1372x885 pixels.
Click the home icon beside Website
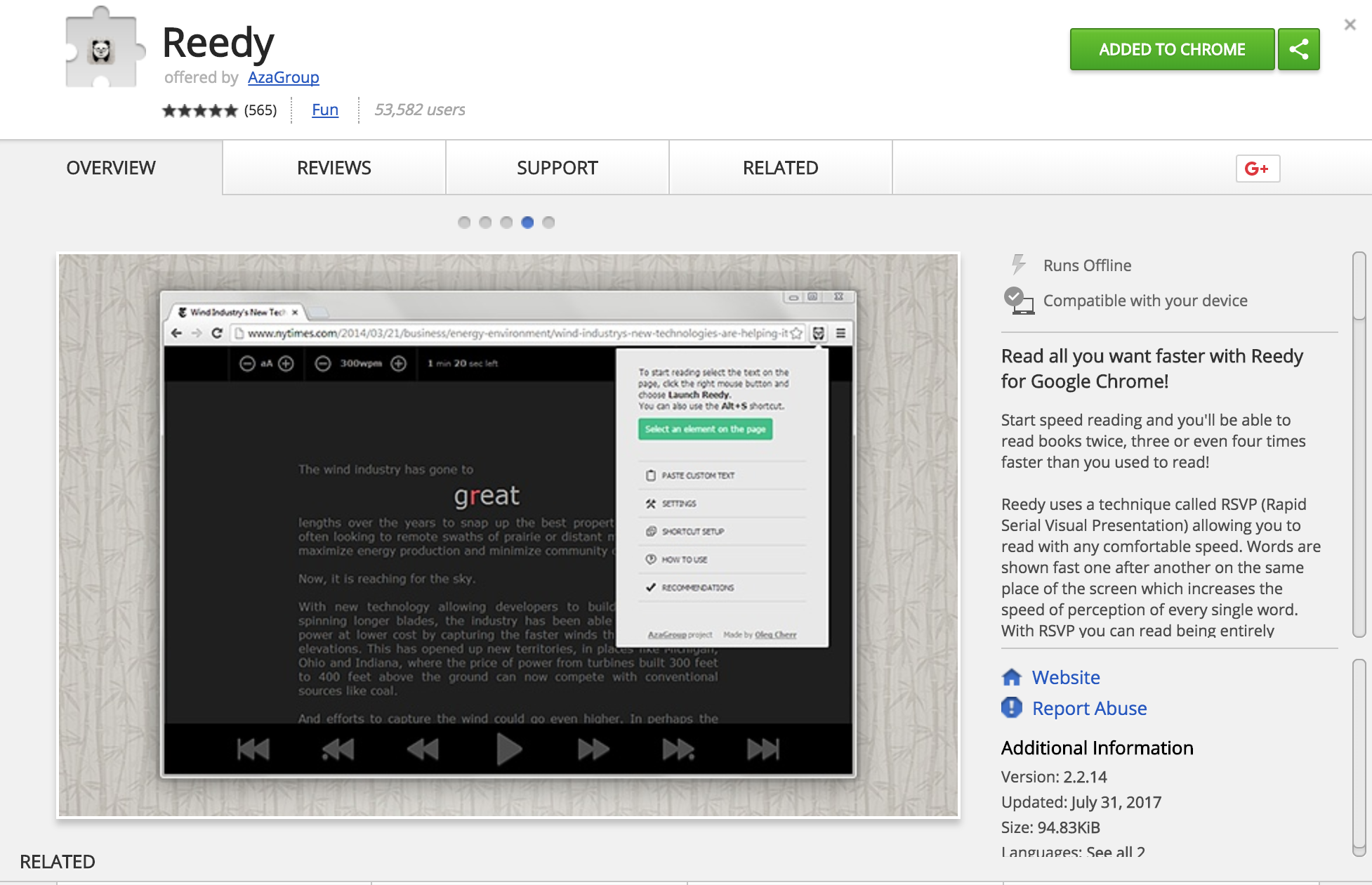click(x=1012, y=677)
